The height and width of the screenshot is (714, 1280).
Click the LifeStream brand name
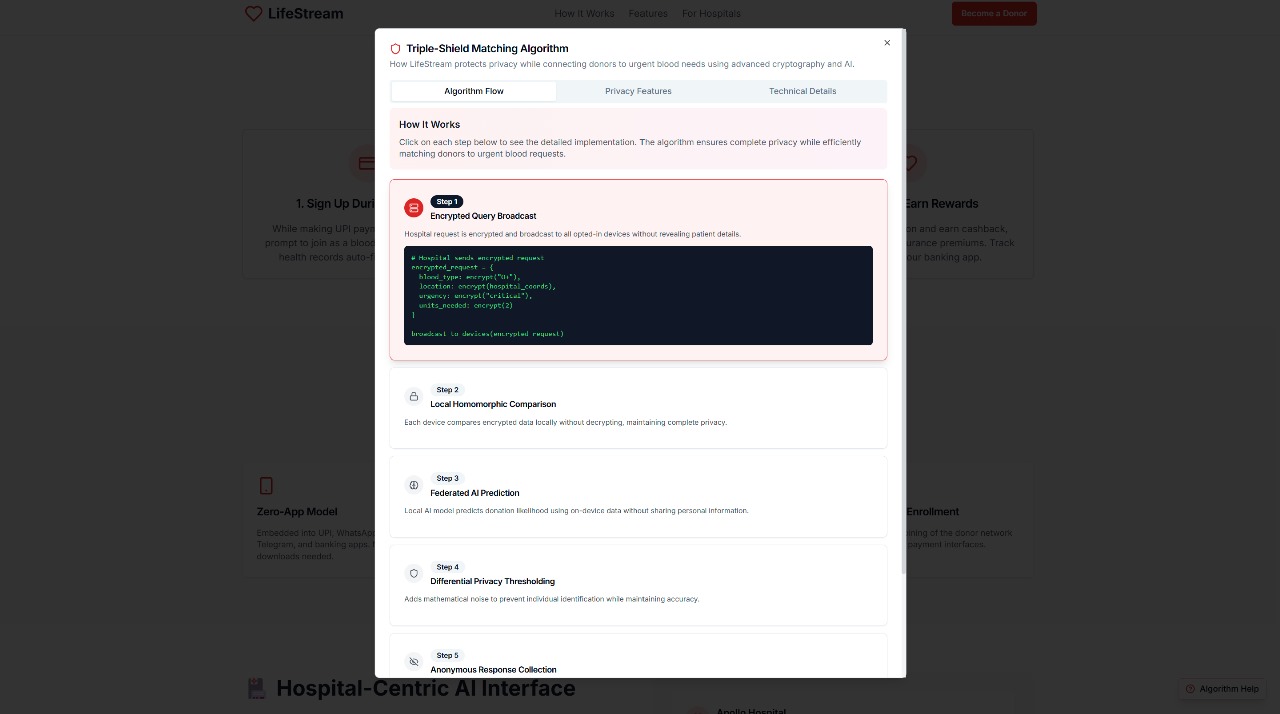click(305, 14)
